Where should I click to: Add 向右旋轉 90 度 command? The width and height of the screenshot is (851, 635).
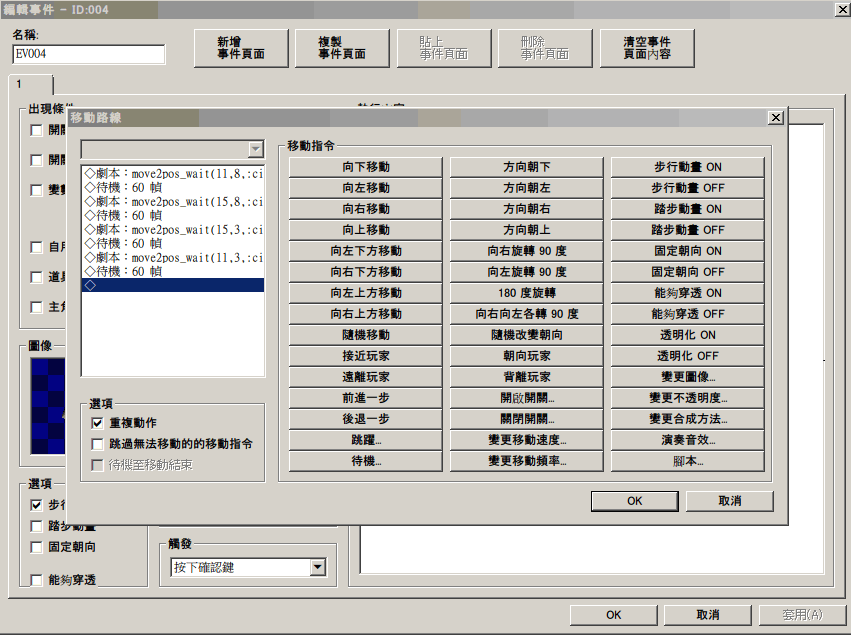click(x=526, y=251)
